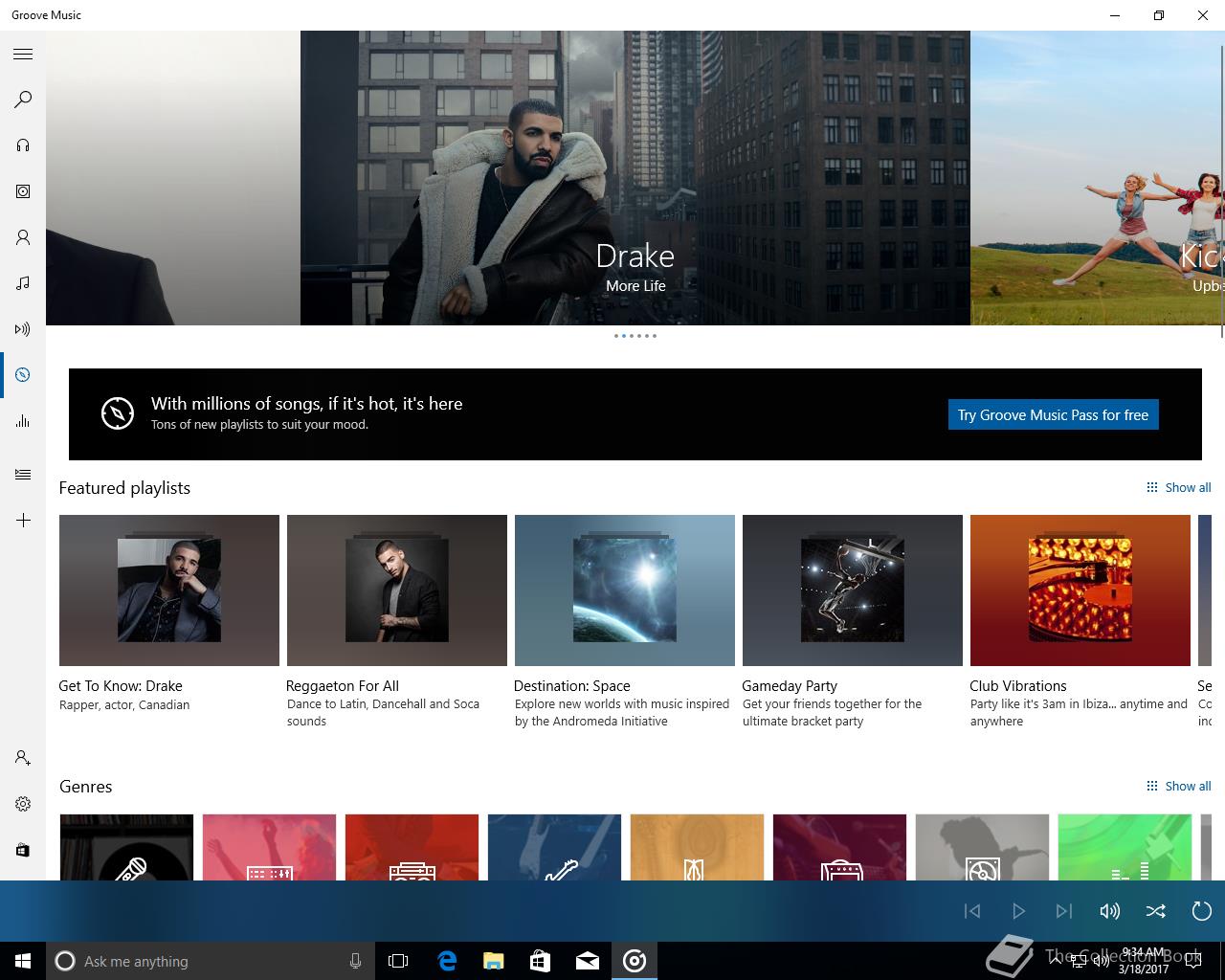Click the Play button
This screenshot has width=1225, height=980.
pos(1018,911)
